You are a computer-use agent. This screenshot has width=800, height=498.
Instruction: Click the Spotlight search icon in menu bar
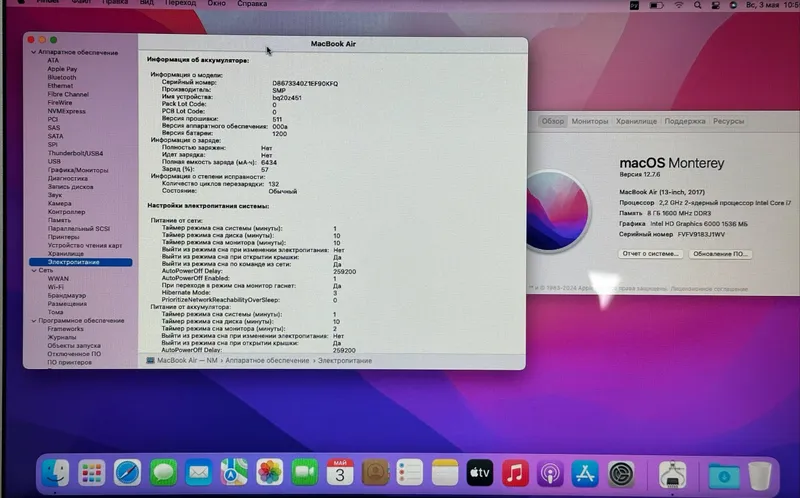pos(697,5)
